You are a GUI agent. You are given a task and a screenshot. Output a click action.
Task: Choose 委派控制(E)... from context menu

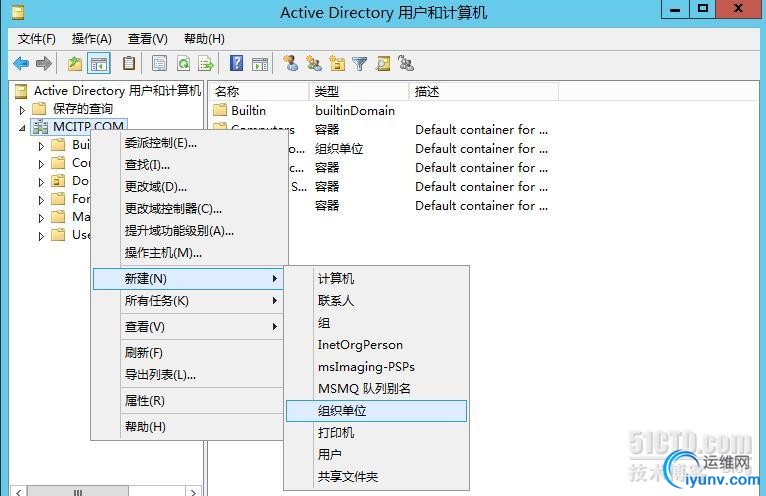point(188,143)
